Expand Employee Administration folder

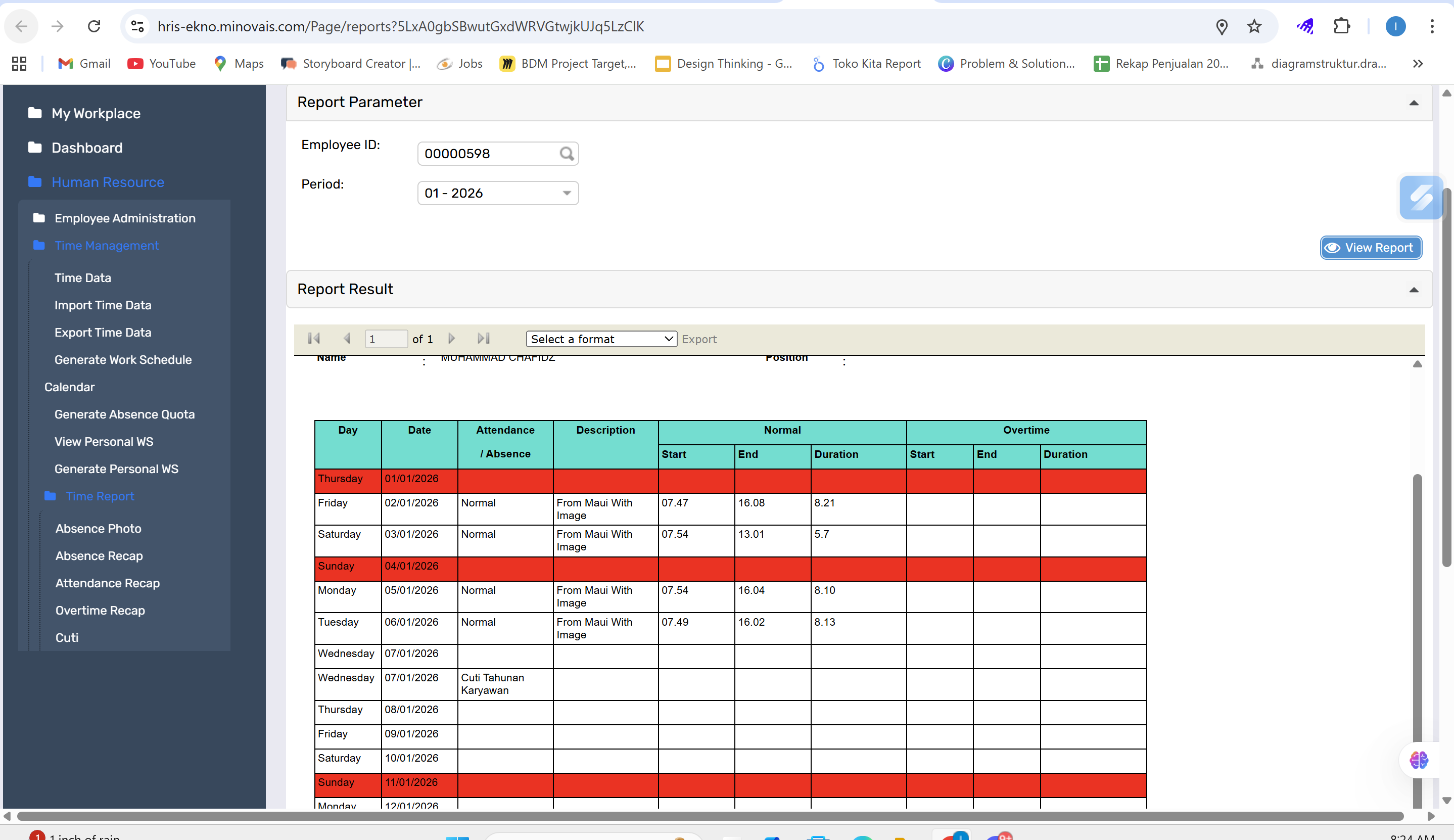click(x=125, y=218)
